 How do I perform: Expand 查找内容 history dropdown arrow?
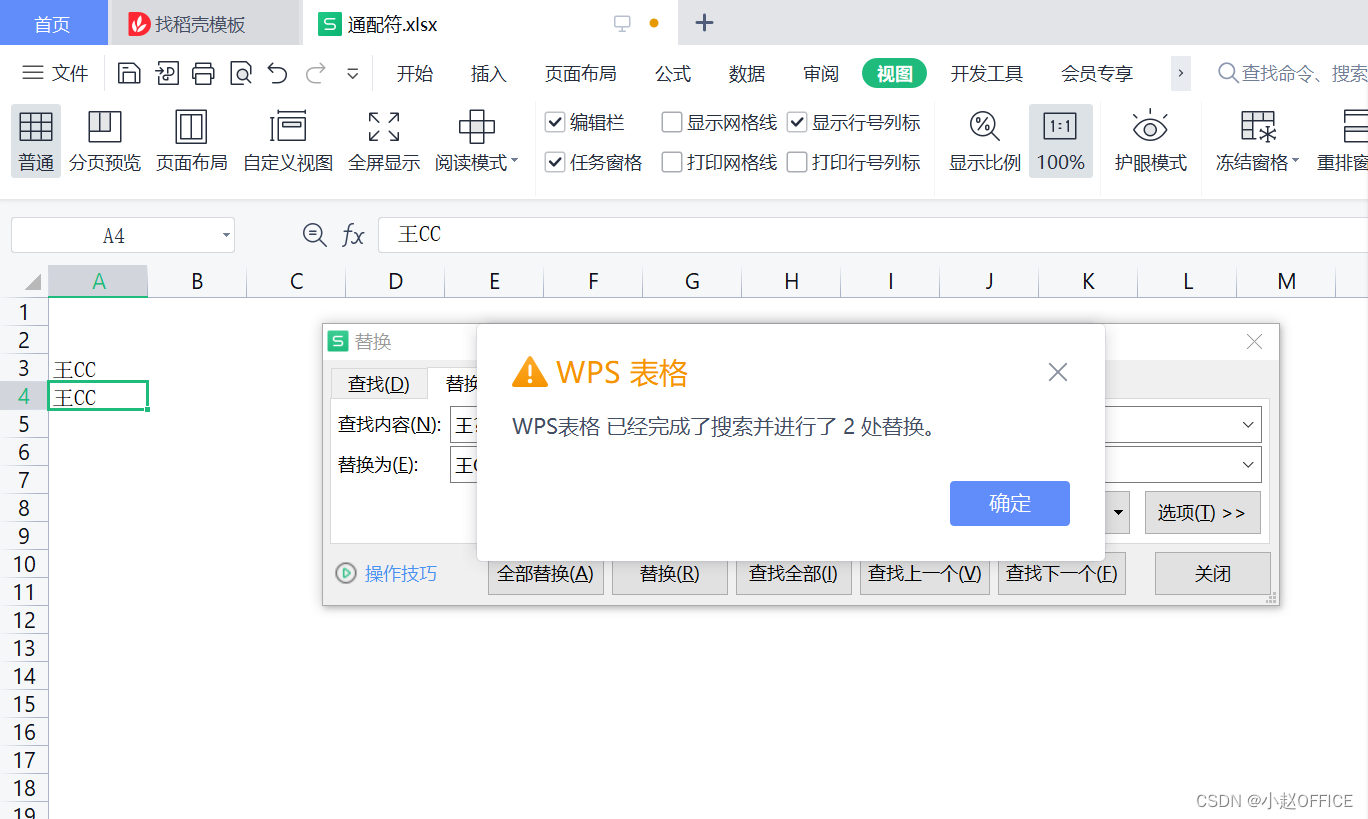(x=1248, y=424)
